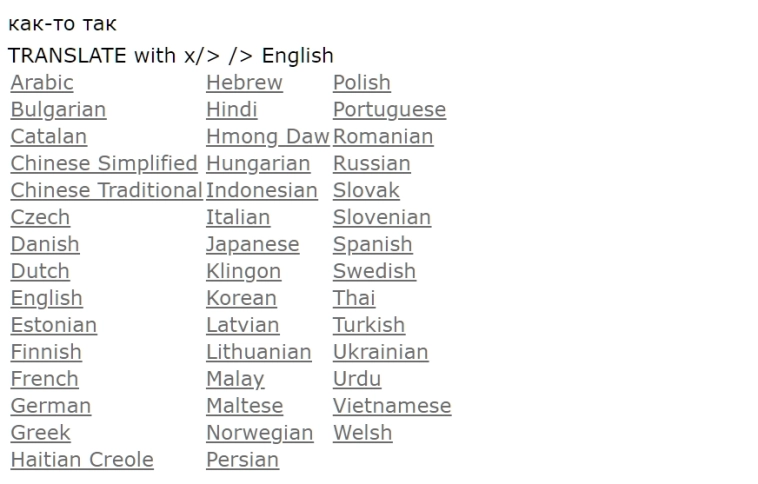
Task: Select English as the translation language
Action: (47, 299)
